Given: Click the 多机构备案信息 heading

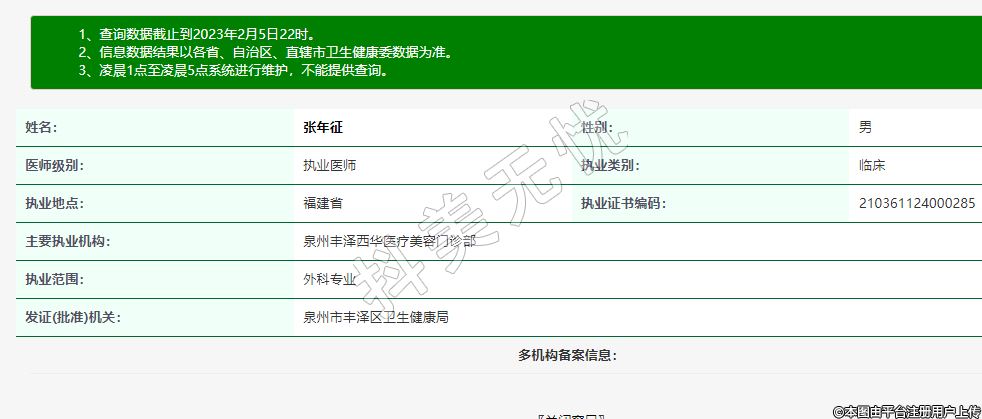Looking at the screenshot, I should pyautogui.click(x=567, y=355).
